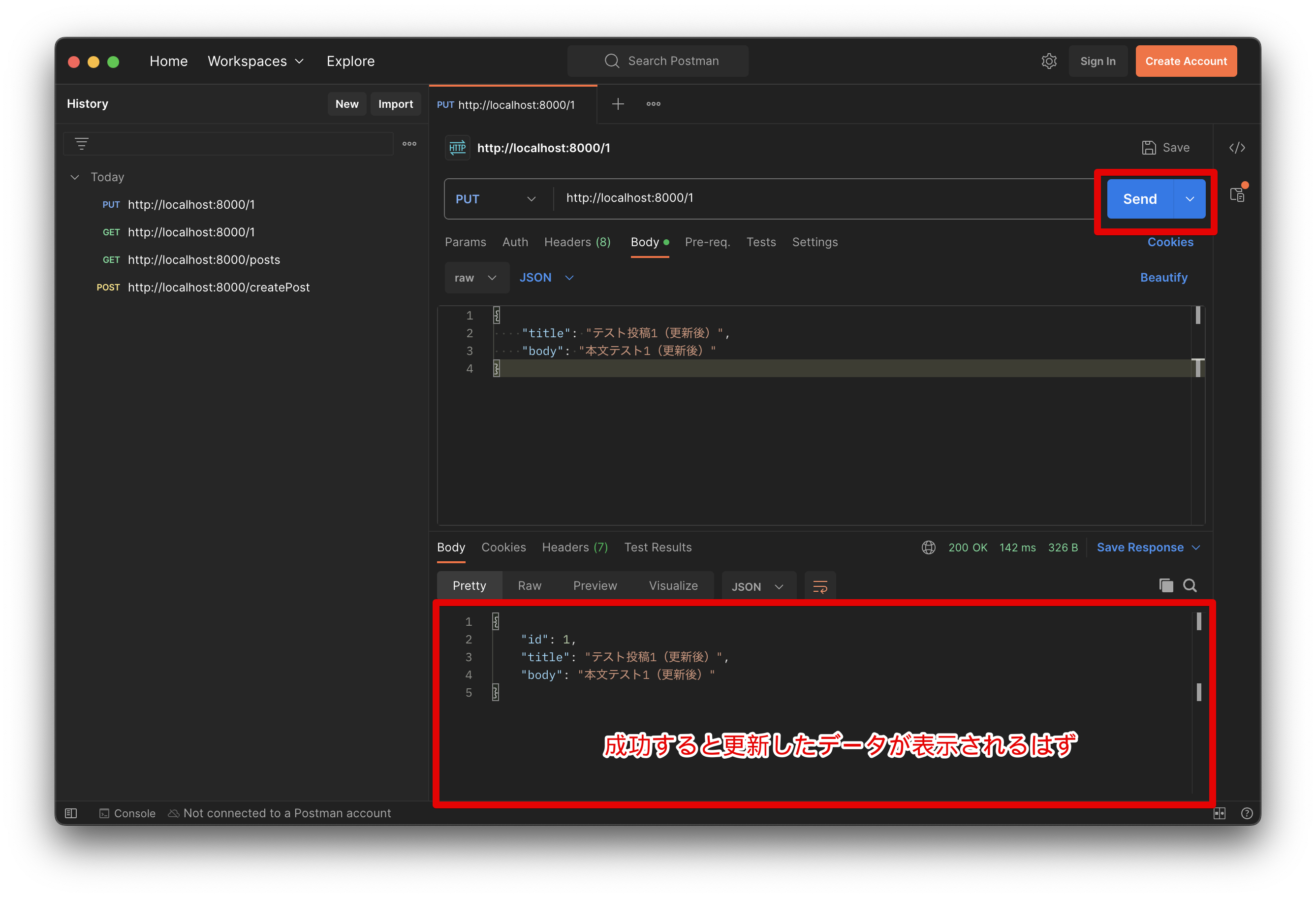Open the Workspaces dropdown menu

click(x=255, y=61)
